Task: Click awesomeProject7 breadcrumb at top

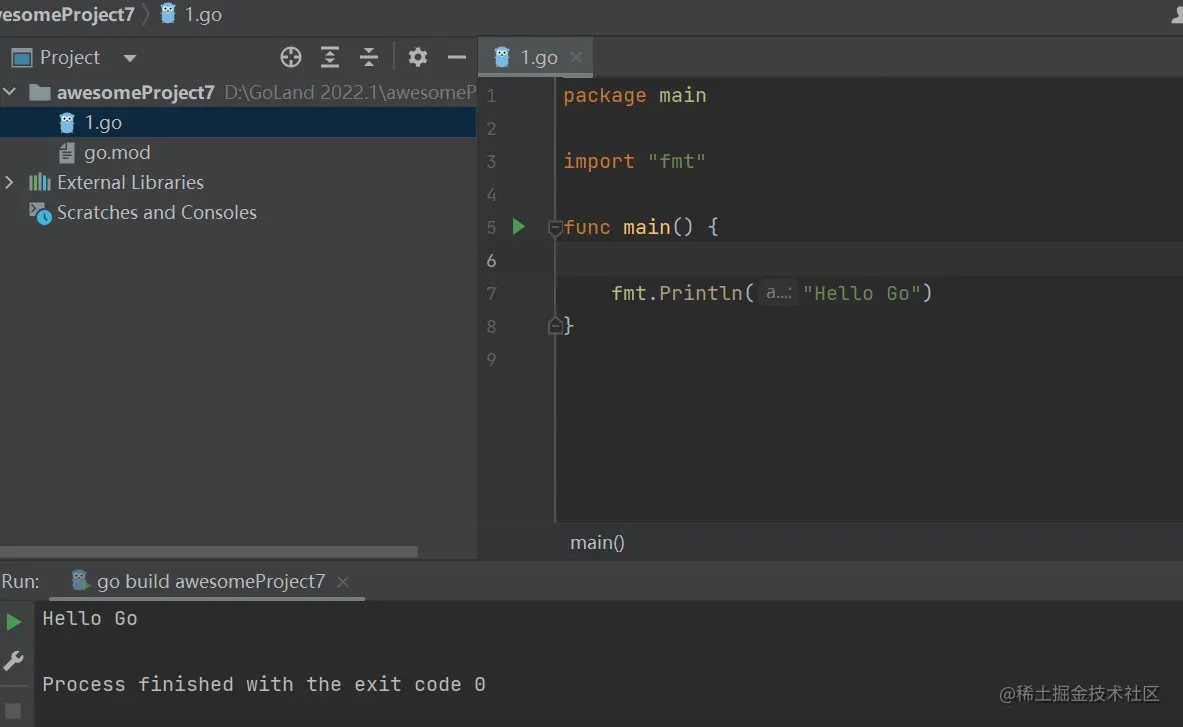Action: 67,14
